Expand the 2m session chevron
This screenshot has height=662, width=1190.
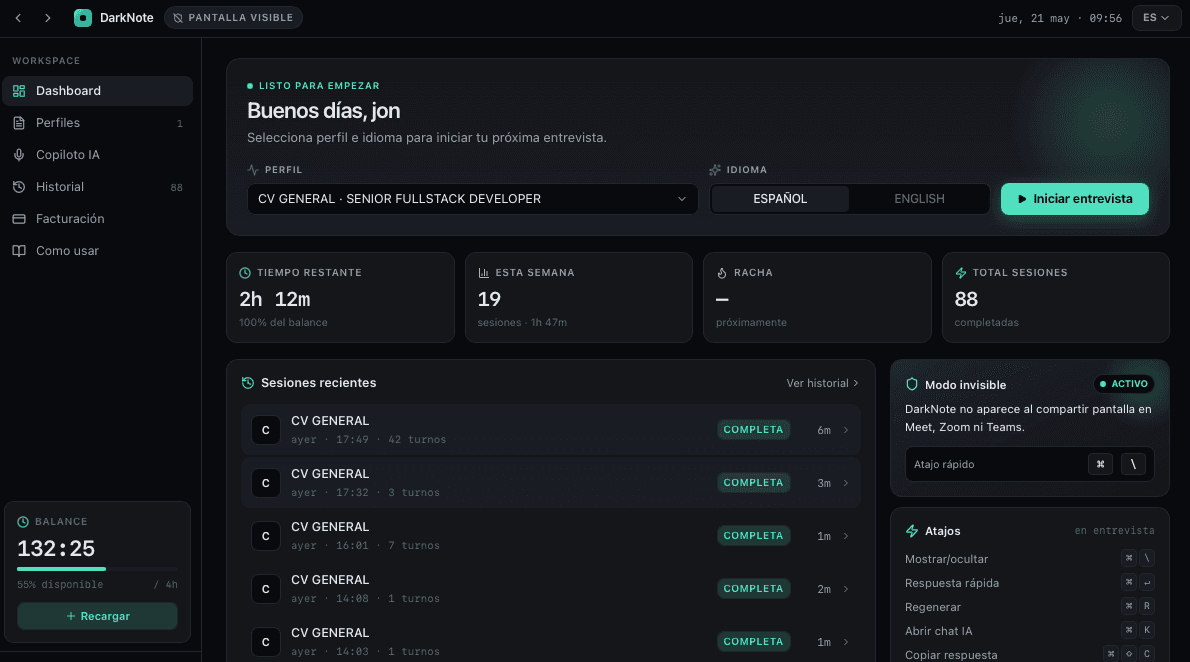845,589
